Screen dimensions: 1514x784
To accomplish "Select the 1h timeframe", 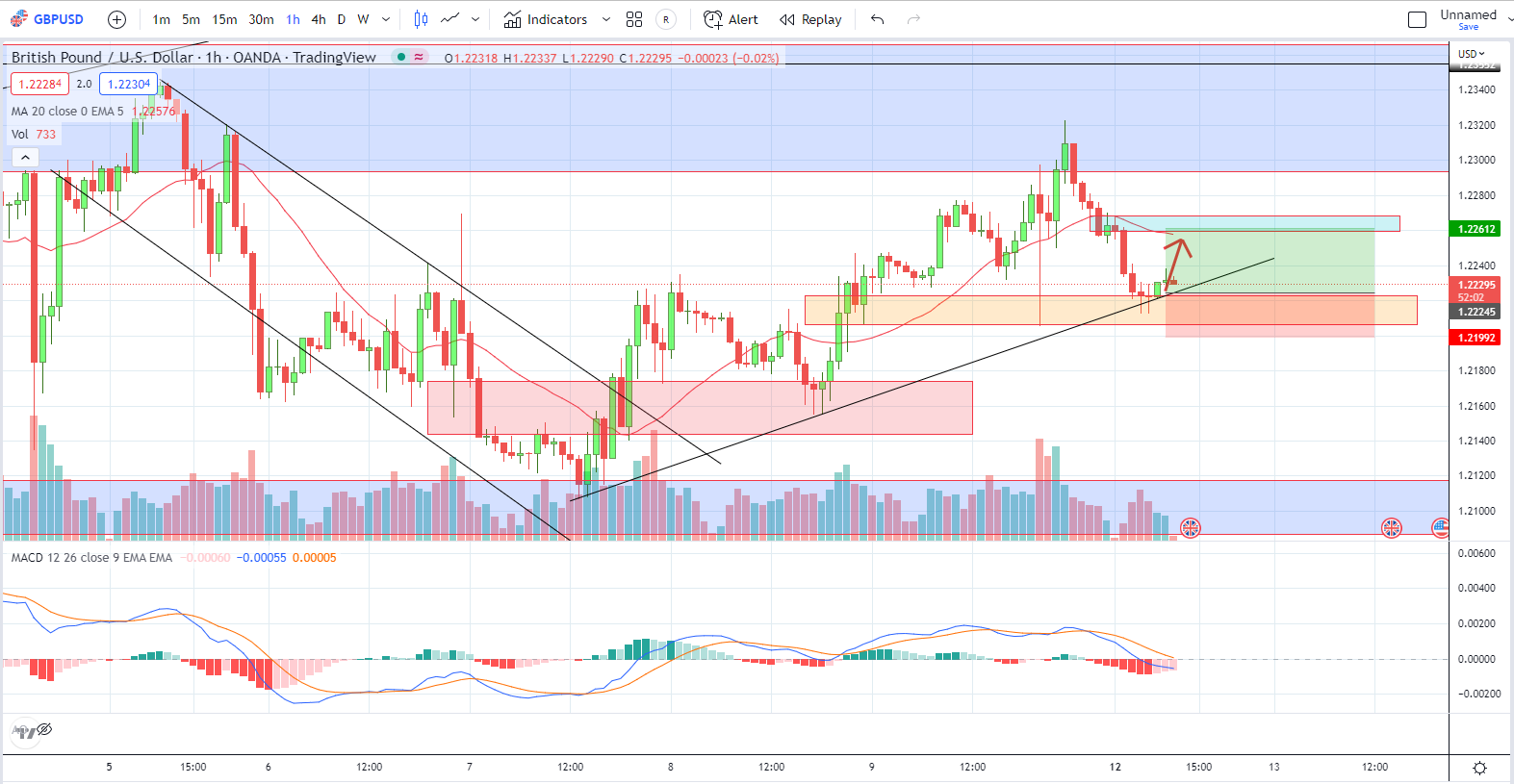I will 293,19.
